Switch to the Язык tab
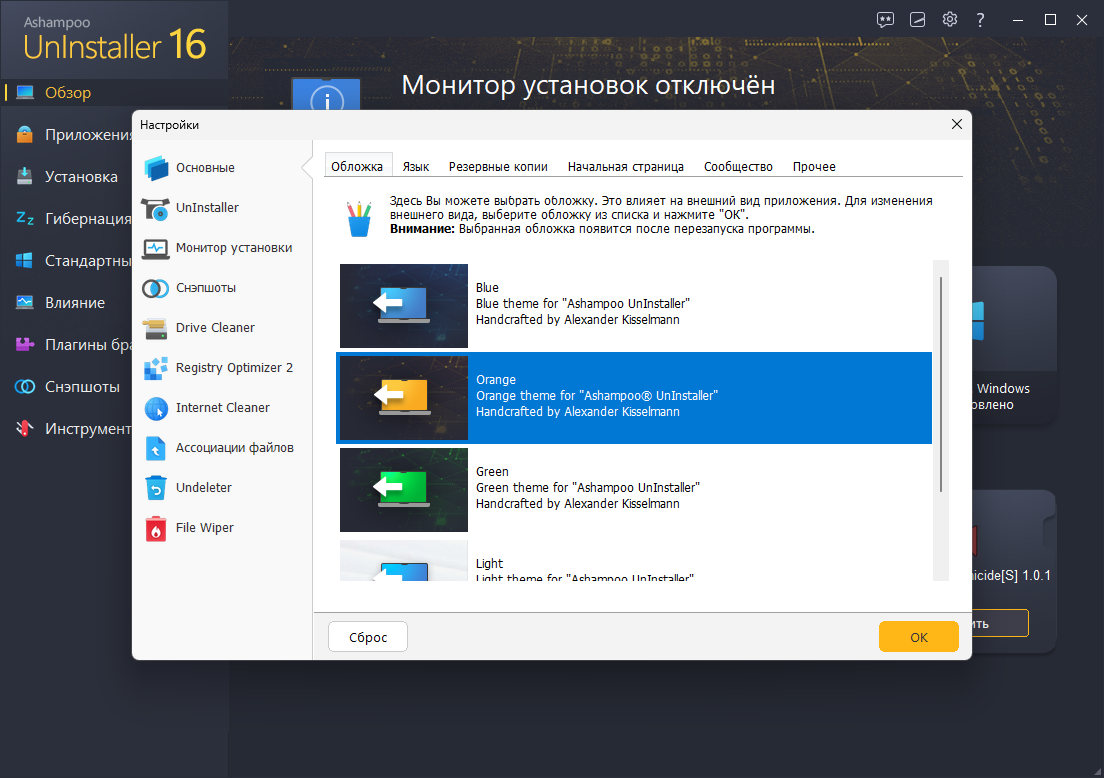This screenshot has width=1104, height=778. tap(416, 166)
